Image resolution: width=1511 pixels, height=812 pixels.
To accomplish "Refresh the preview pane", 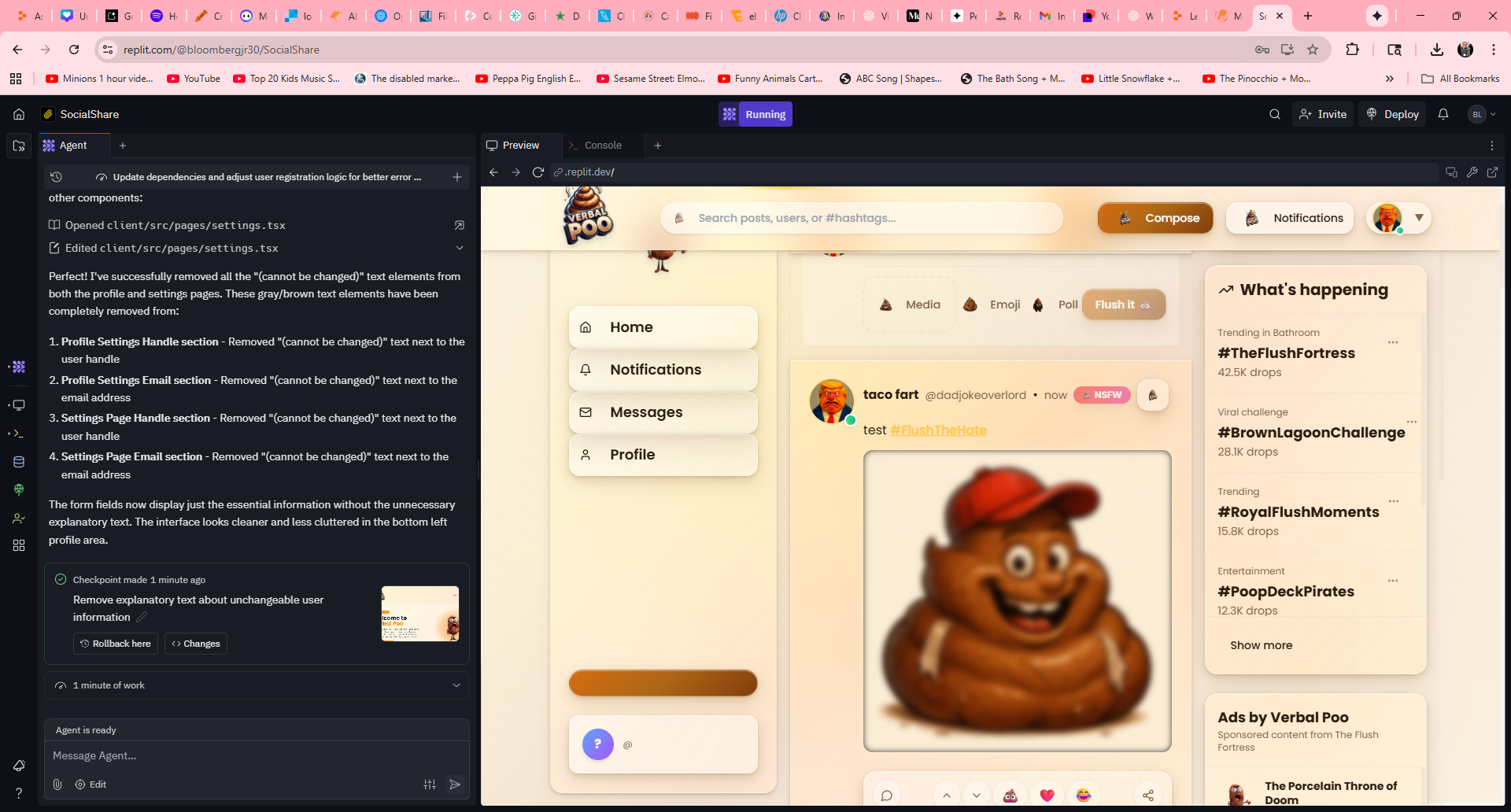I will pyautogui.click(x=538, y=172).
